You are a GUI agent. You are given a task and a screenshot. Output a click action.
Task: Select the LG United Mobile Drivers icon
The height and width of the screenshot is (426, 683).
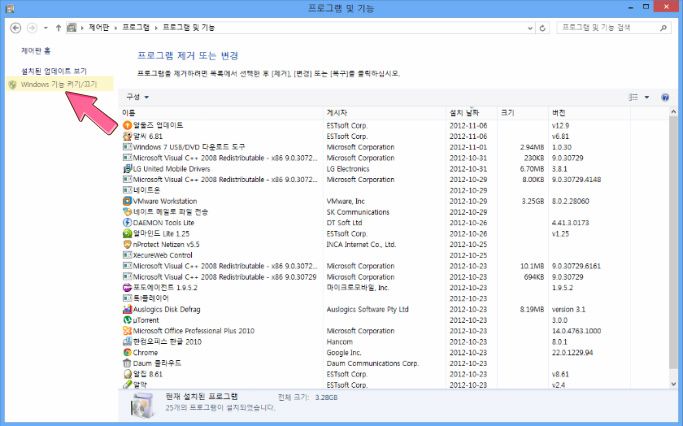[127, 169]
